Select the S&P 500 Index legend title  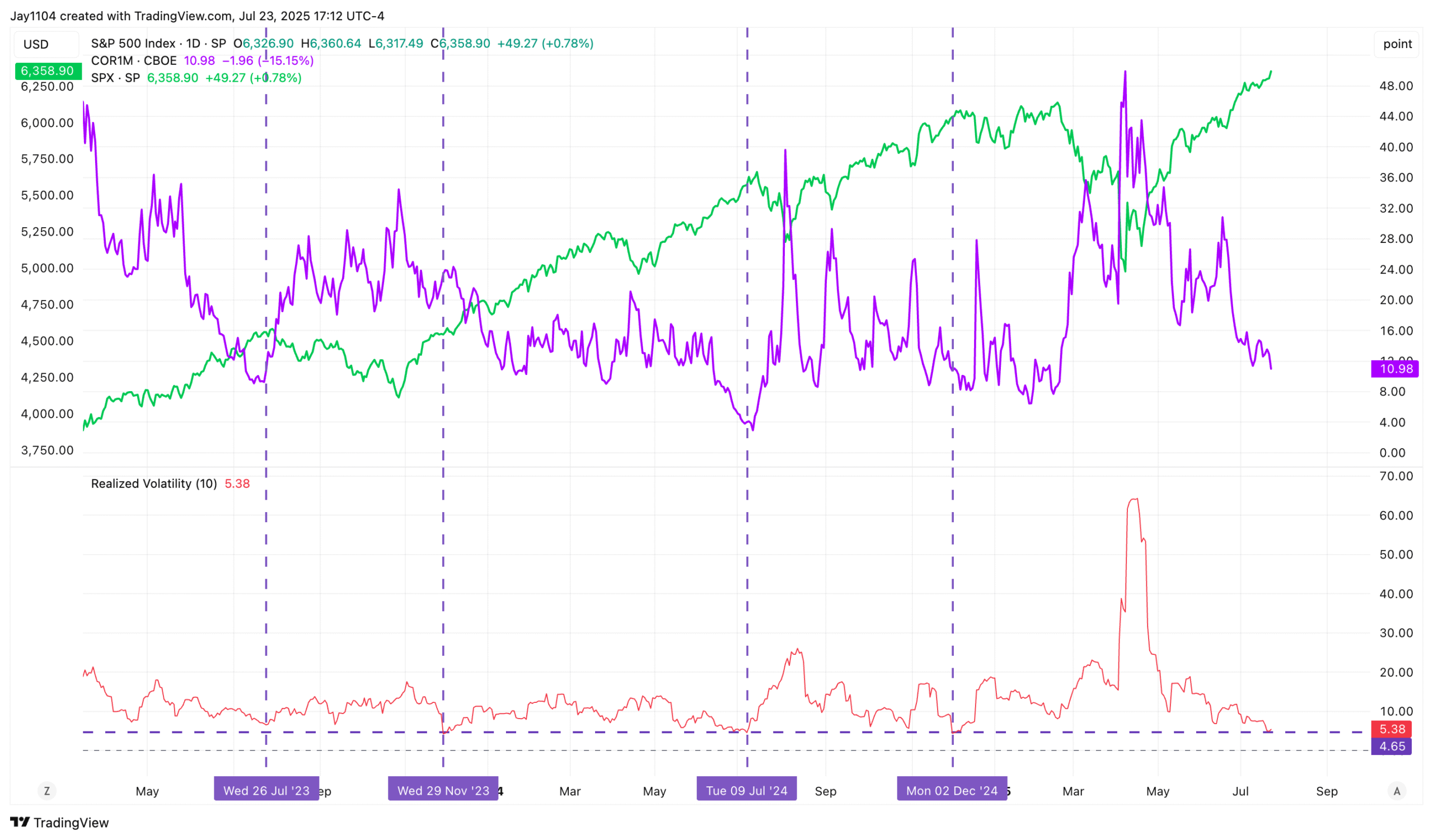tap(133, 44)
